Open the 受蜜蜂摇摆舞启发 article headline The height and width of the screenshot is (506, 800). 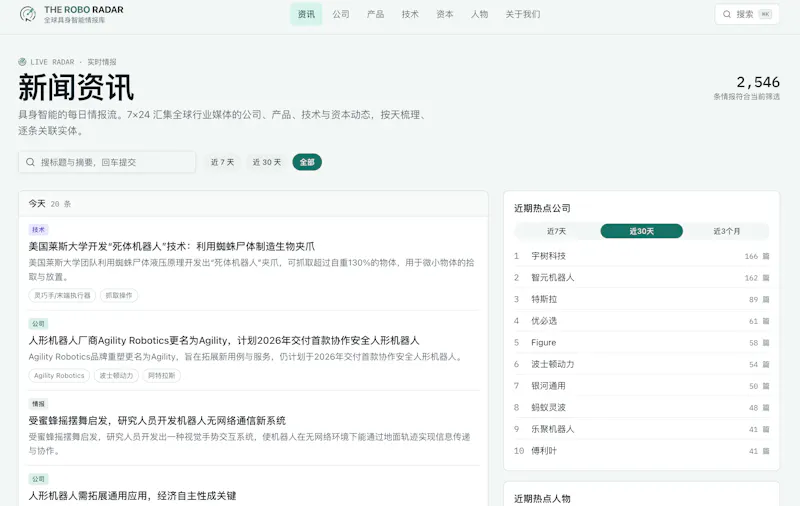coord(157,420)
